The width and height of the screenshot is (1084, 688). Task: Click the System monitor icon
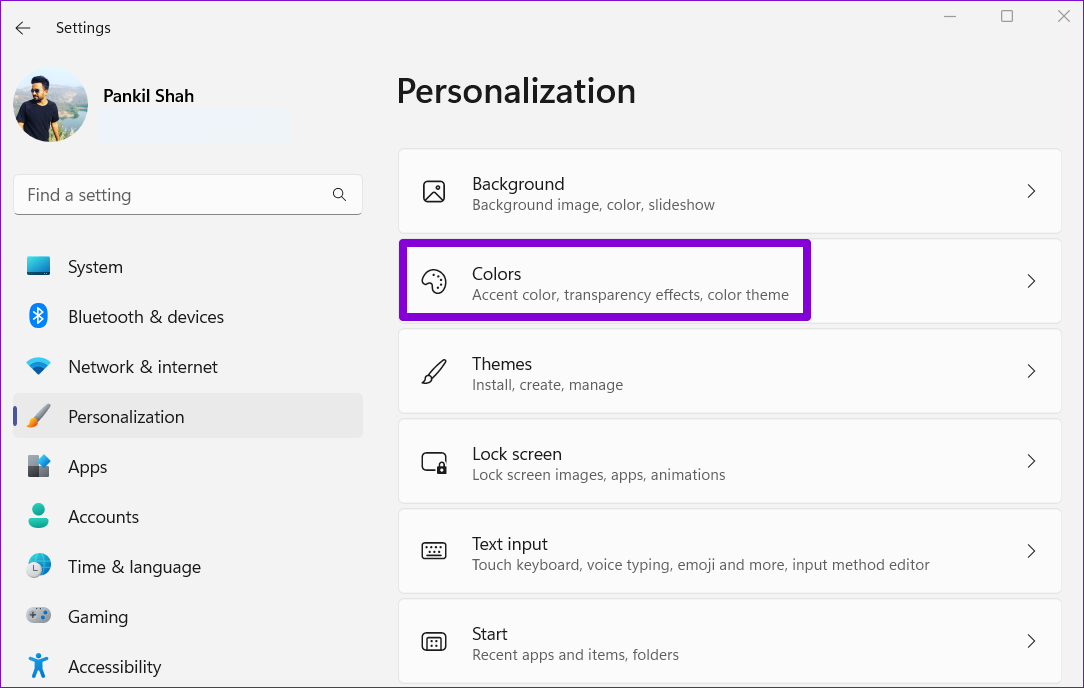click(38, 266)
